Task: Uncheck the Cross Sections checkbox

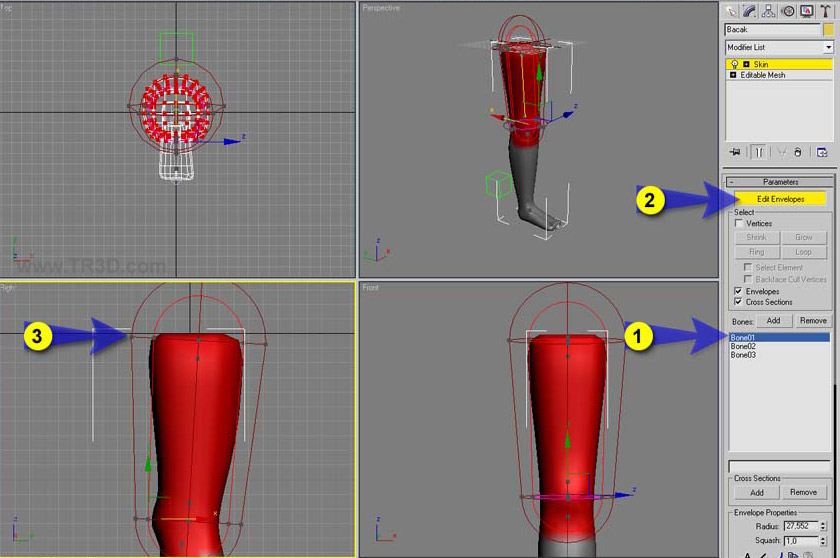Action: 739,302
